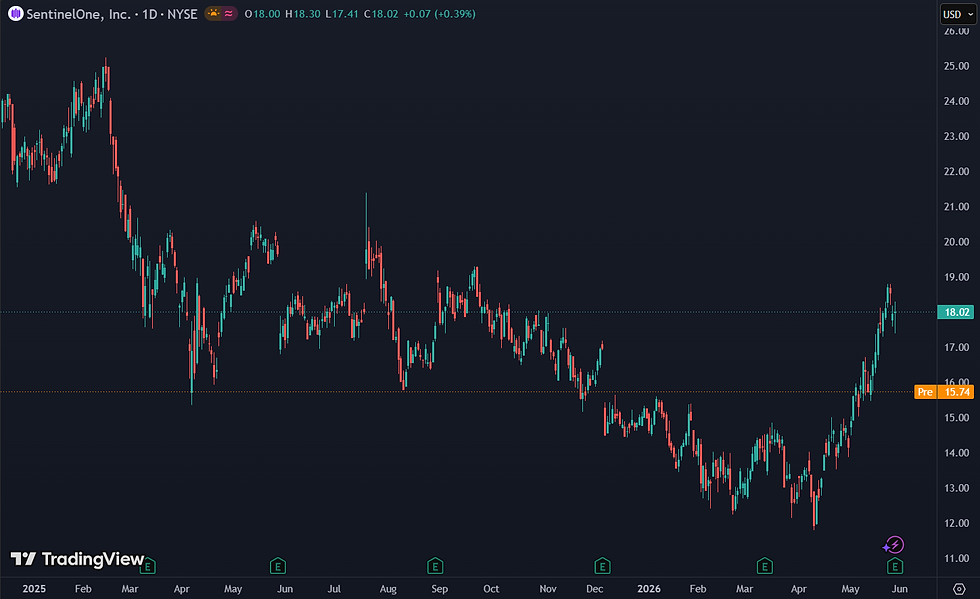The height and width of the screenshot is (599, 980).
Task: Click the Aug label on time axis
Action: pyautogui.click(x=388, y=589)
